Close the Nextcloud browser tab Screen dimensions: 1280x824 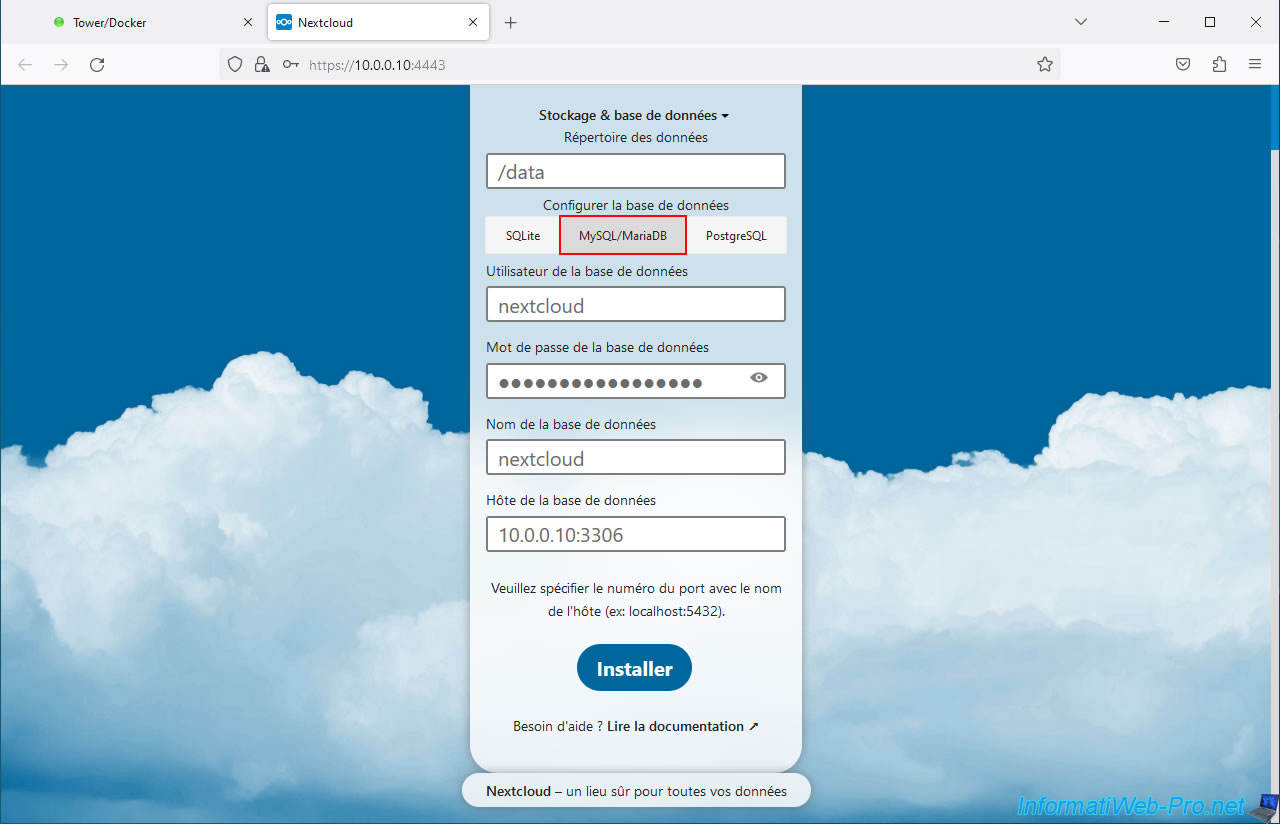tap(470, 22)
